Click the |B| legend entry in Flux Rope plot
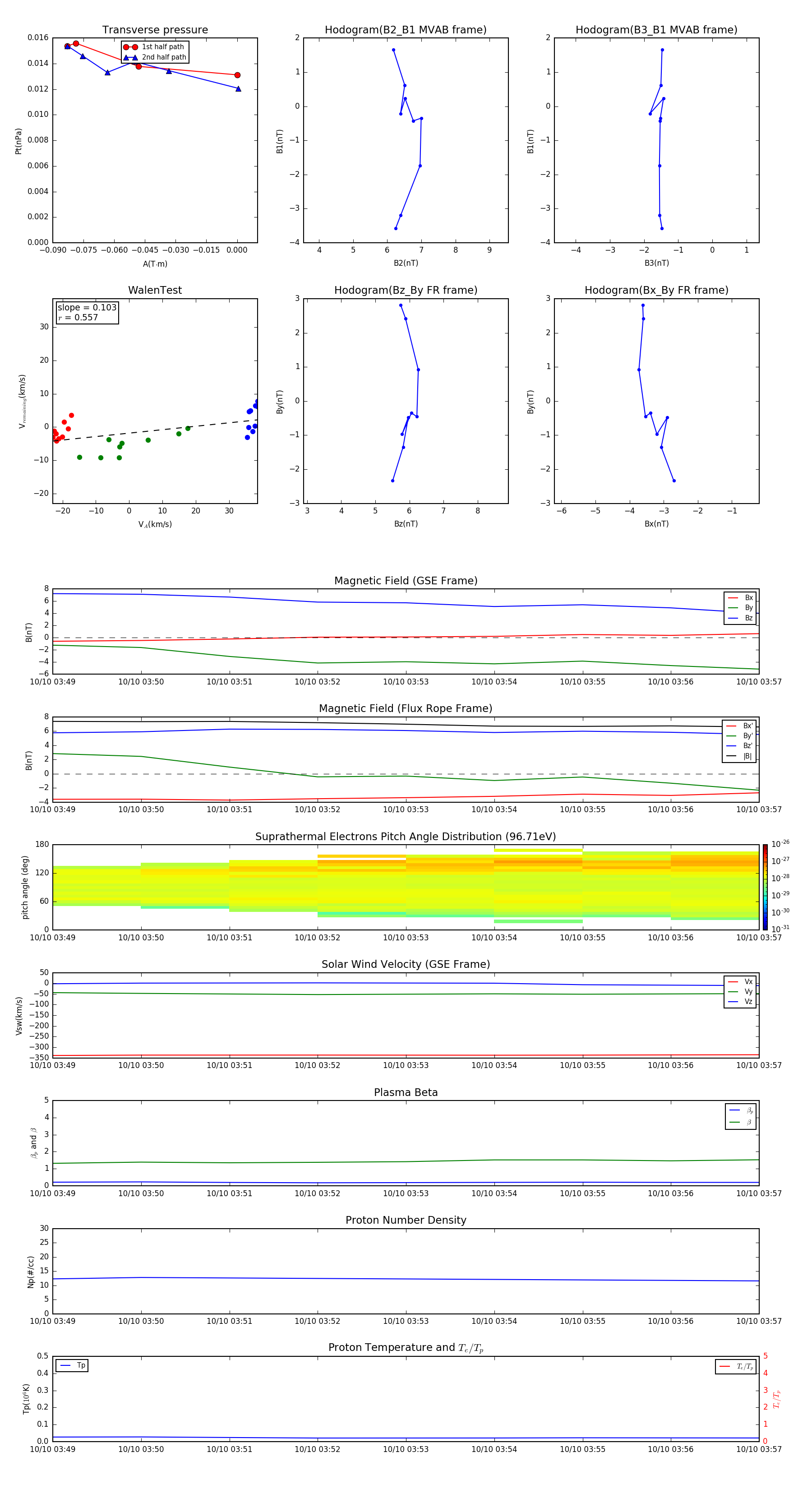The height and width of the screenshot is (1489, 812). click(739, 756)
